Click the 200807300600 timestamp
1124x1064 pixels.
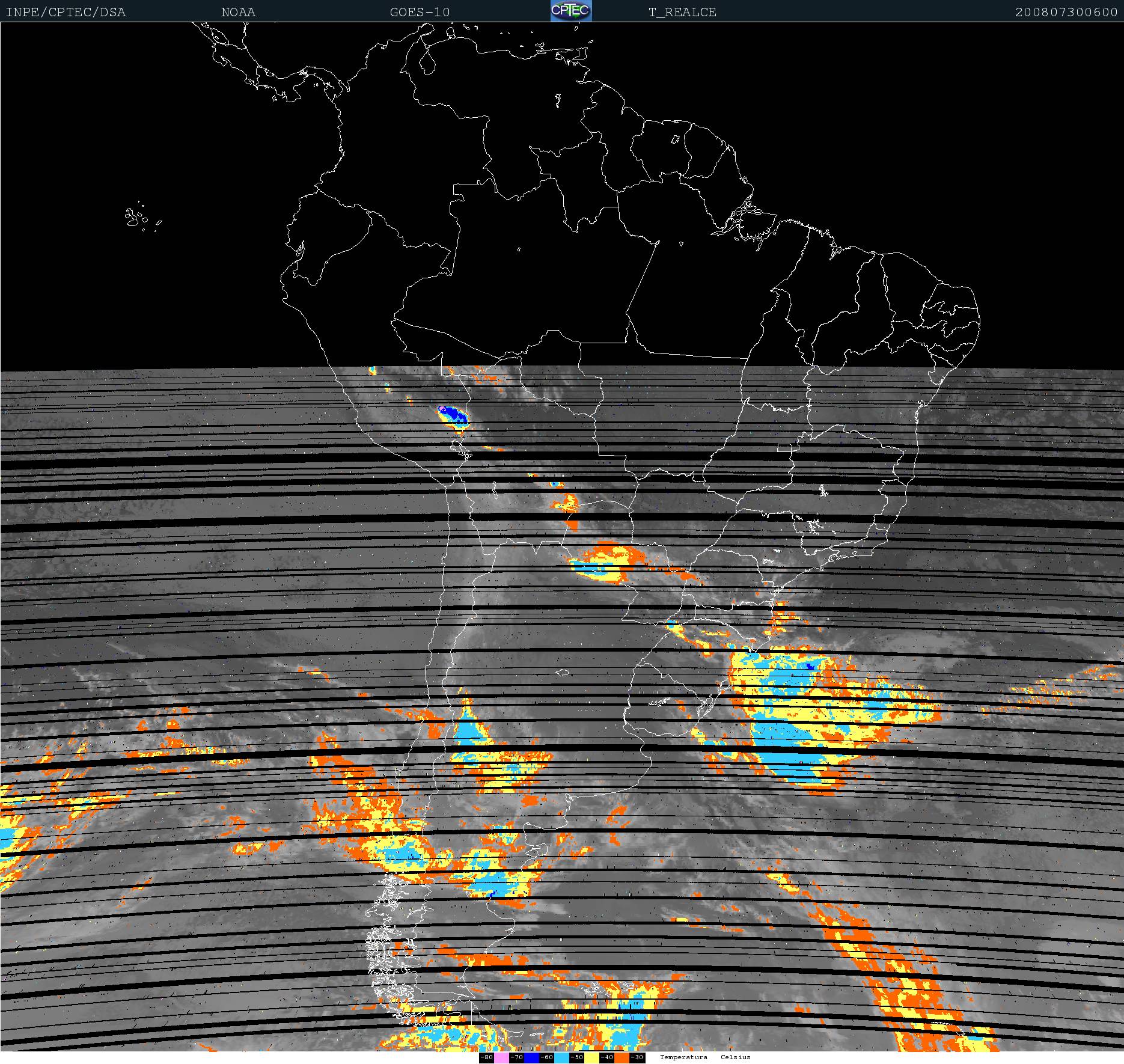pos(1066,12)
